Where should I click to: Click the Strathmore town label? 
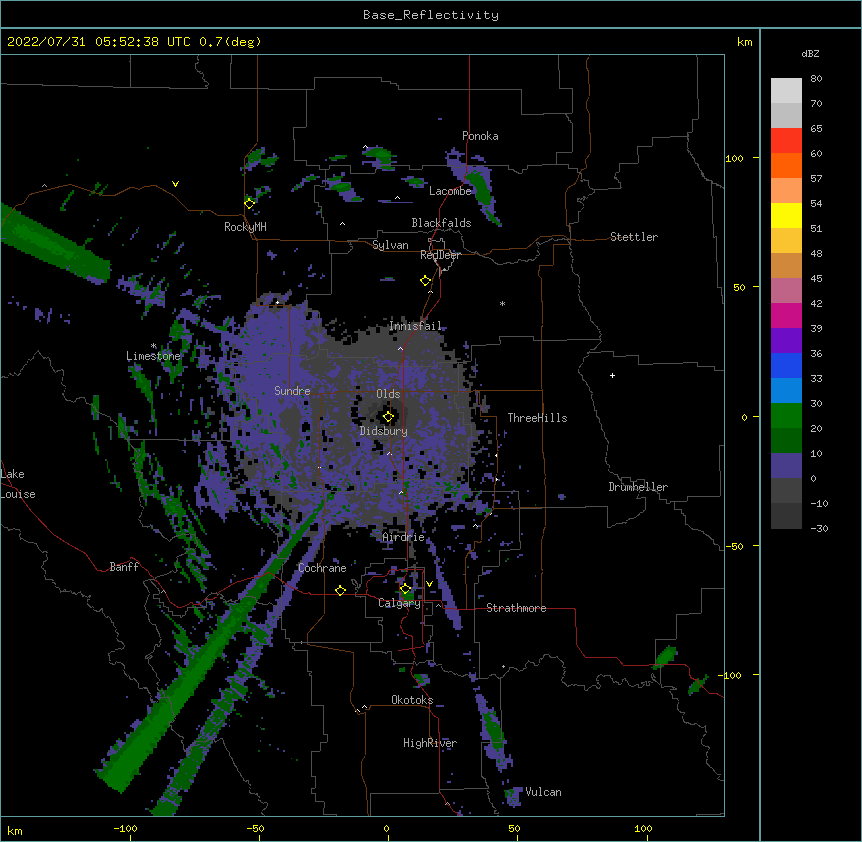[516, 608]
